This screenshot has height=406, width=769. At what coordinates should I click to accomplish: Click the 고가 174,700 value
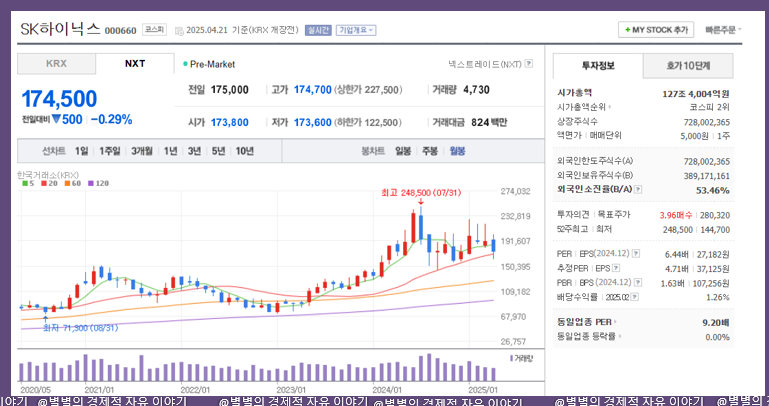313,90
